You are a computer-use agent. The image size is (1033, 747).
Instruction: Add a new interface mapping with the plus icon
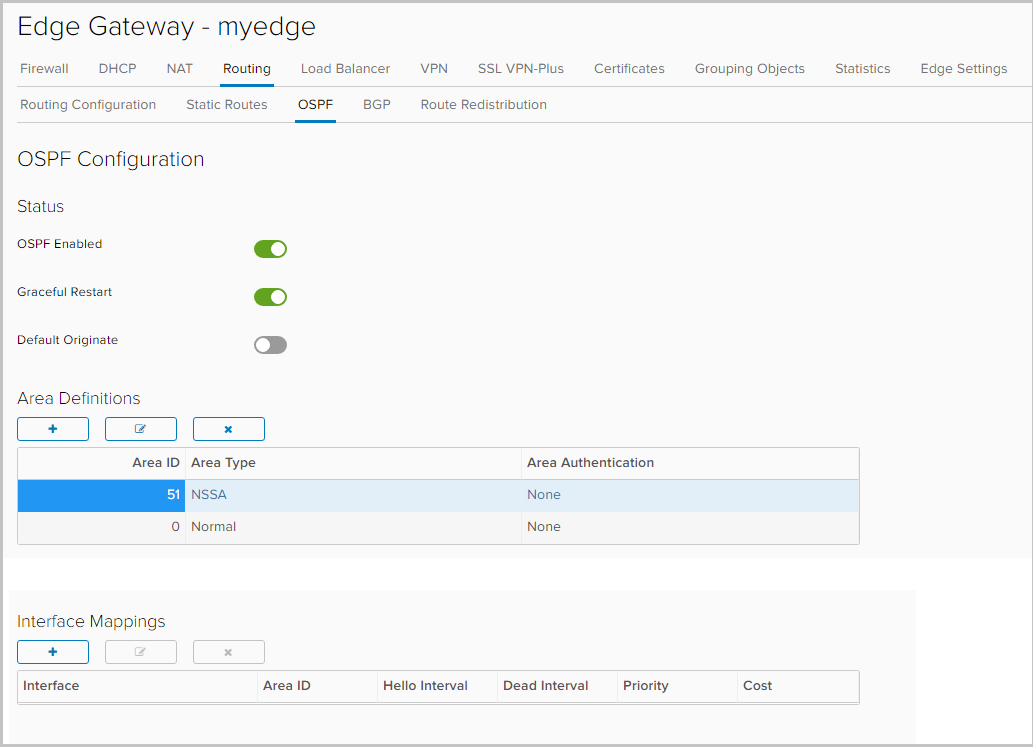[52, 651]
